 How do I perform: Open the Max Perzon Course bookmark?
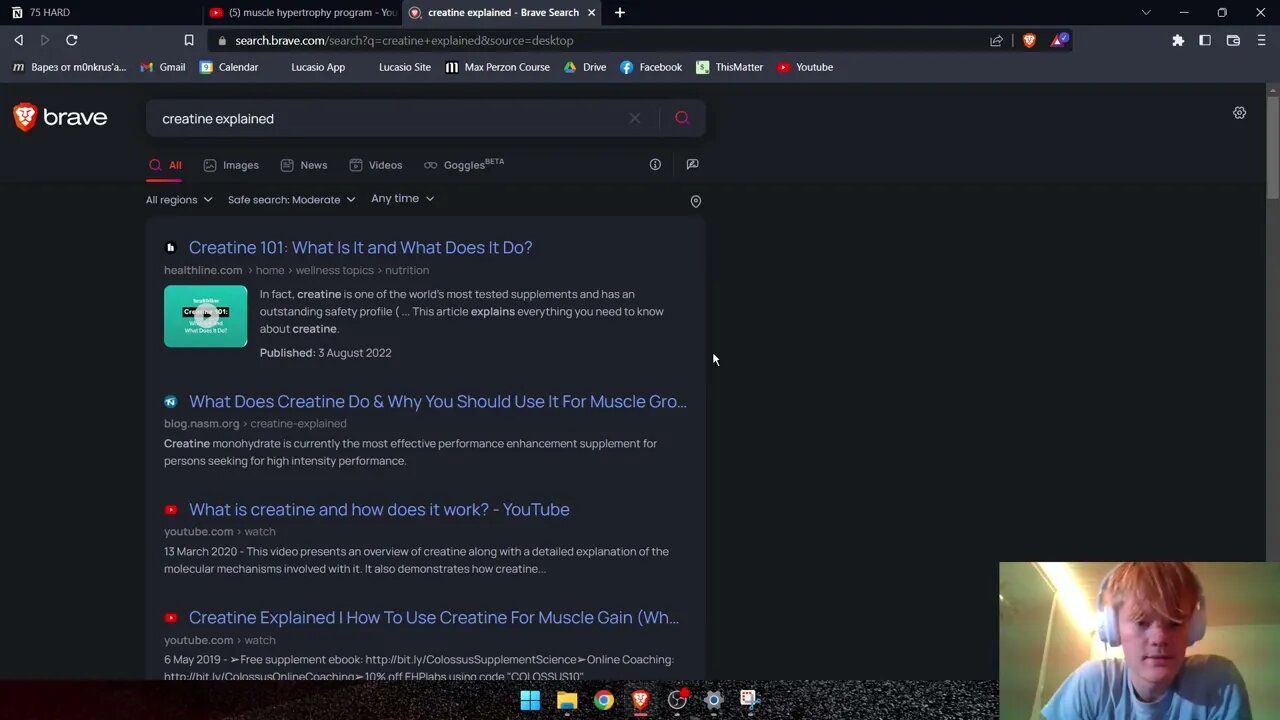[497, 67]
